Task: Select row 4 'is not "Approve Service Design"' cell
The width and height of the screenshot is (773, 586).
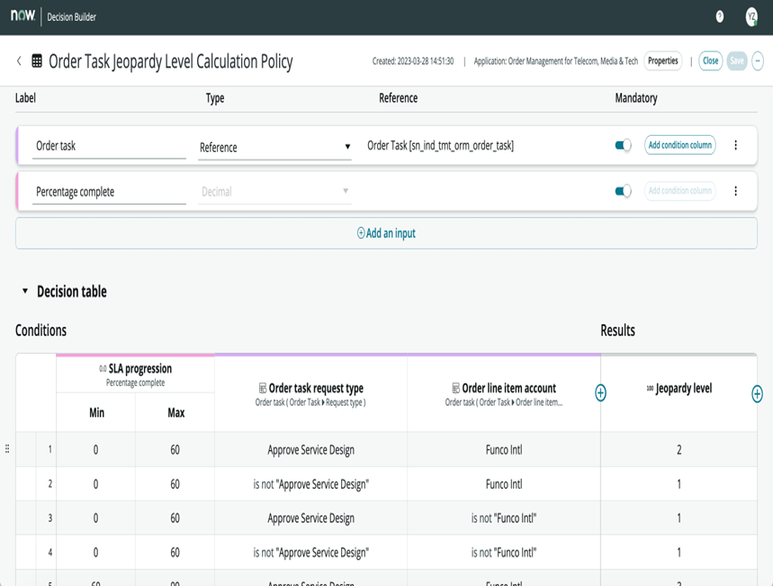Action: tap(311, 552)
